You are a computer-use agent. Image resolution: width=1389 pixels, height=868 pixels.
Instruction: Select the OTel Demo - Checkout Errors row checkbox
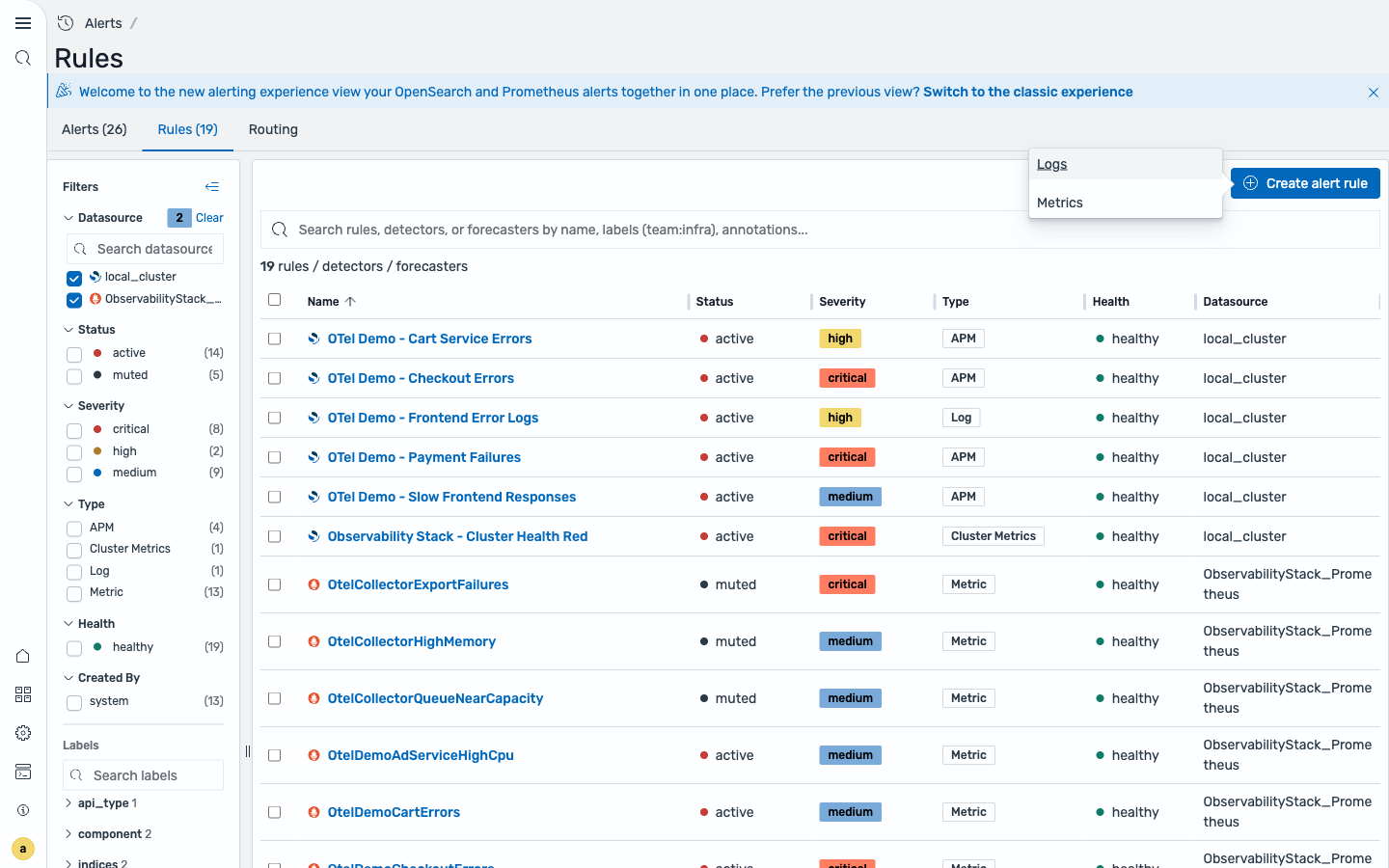(x=275, y=378)
